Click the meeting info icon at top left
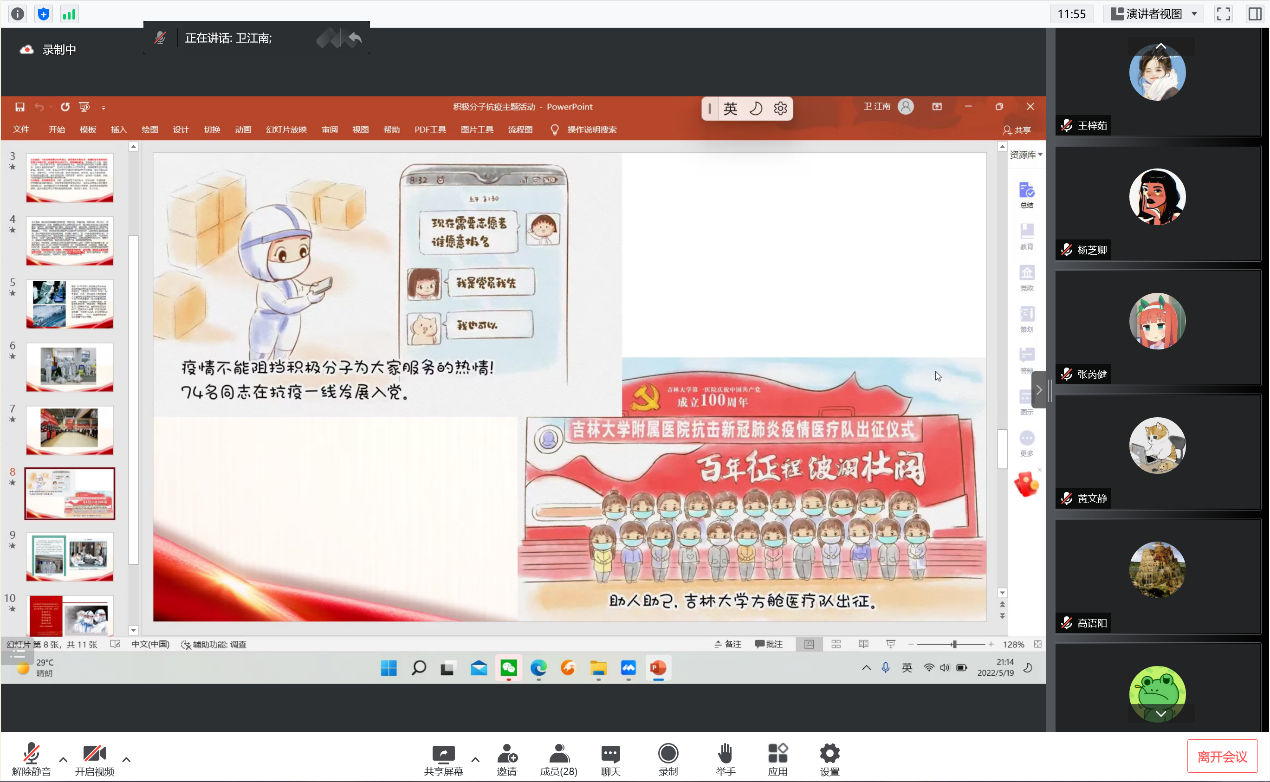 point(17,14)
